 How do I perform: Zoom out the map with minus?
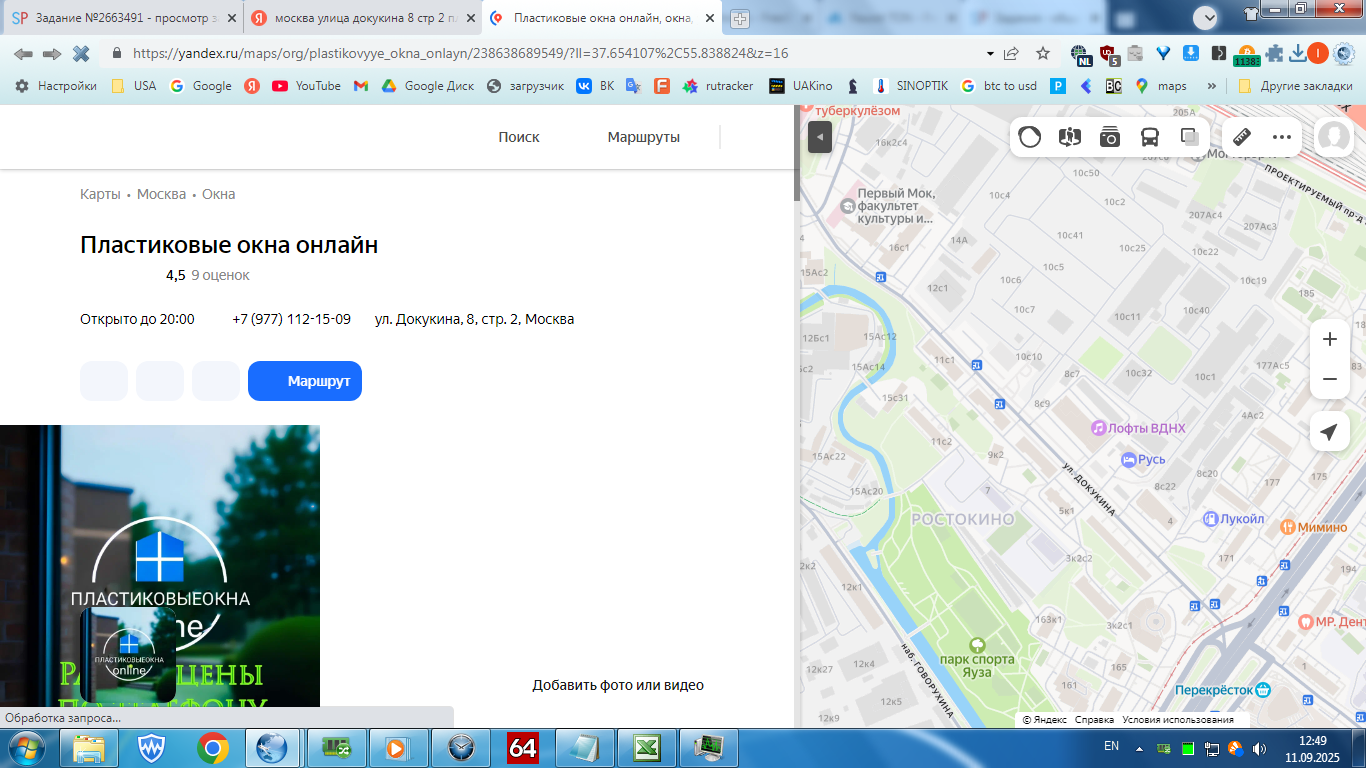coord(1330,379)
